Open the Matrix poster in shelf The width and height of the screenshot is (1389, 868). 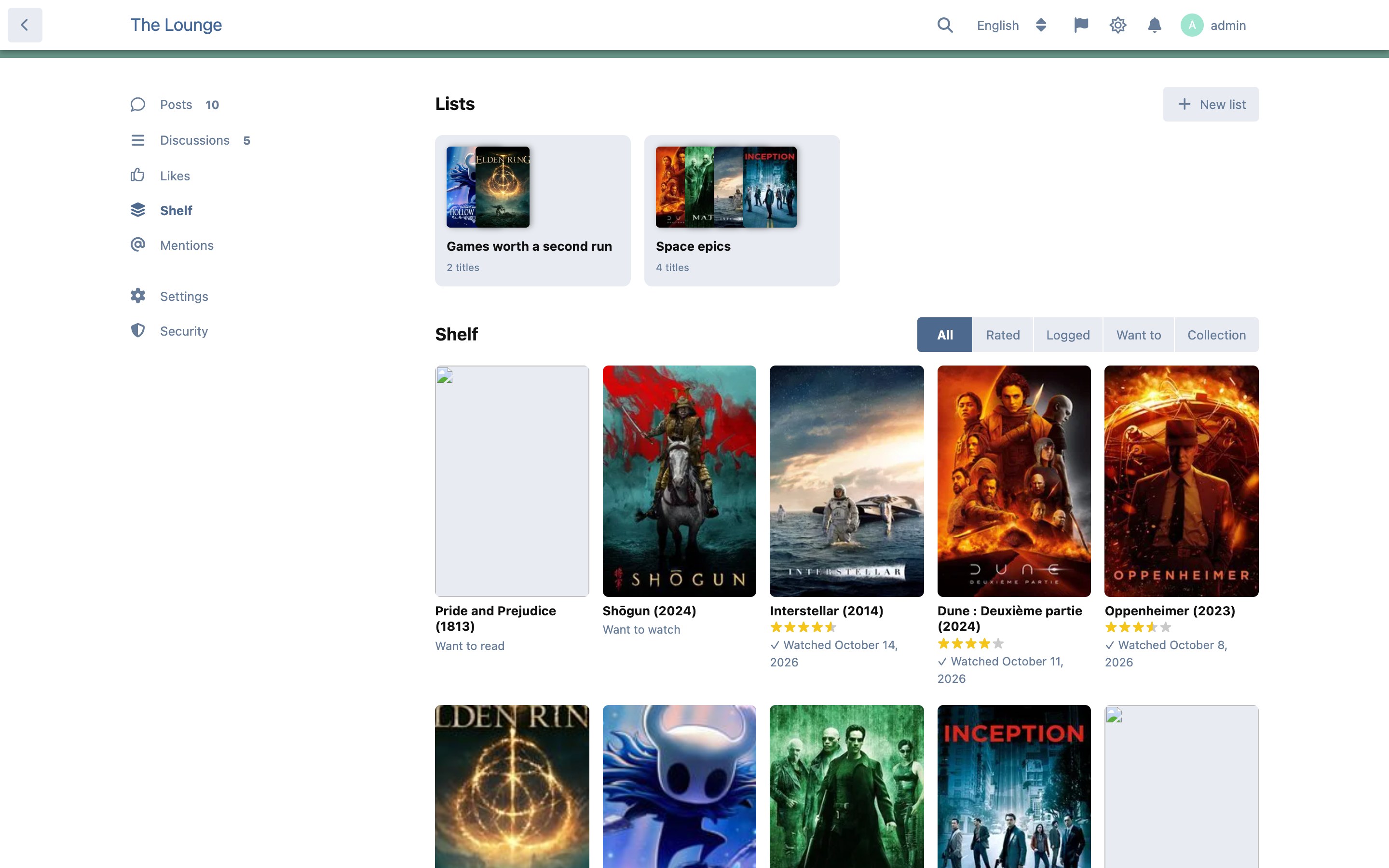[x=846, y=787]
